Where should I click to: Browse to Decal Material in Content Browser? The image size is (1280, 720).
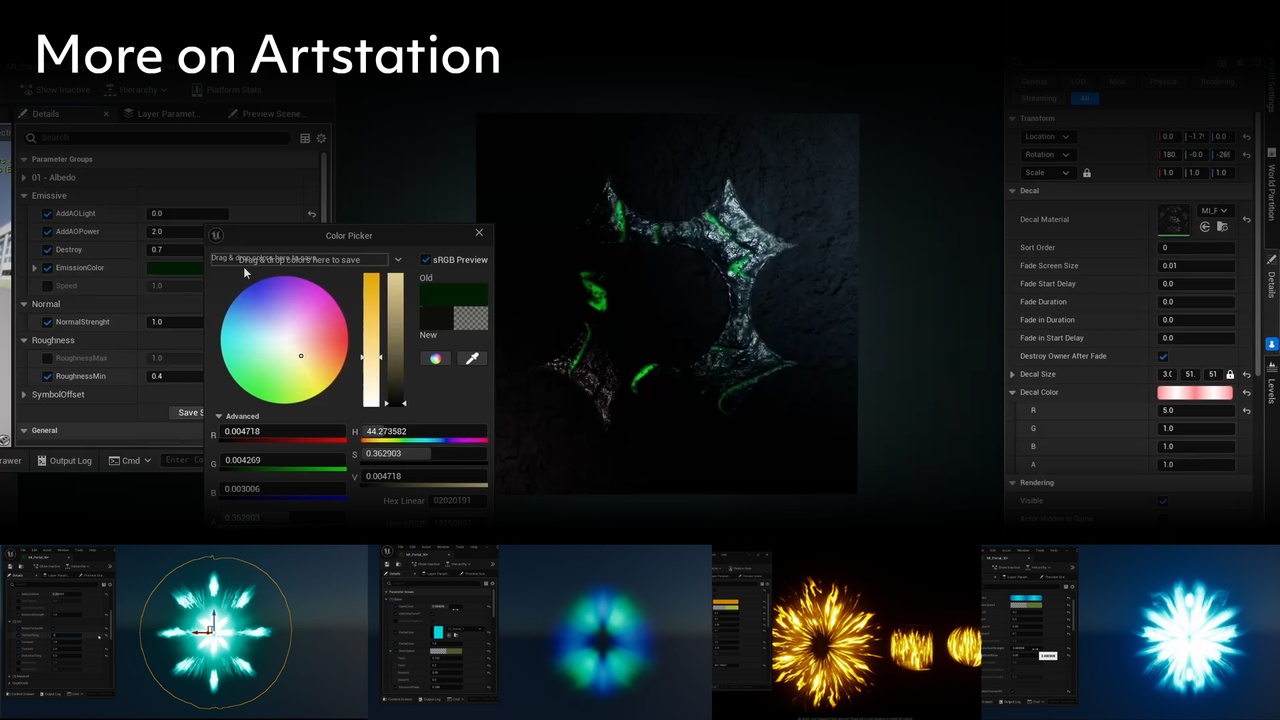pyautogui.click(x=1220, y=227)
